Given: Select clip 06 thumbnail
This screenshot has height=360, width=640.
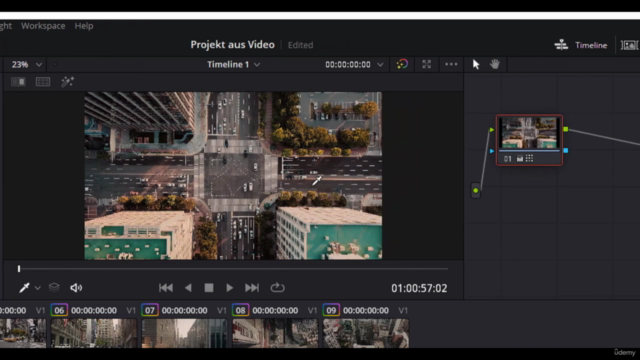Looking at the screenshot, I should [94, 333].
